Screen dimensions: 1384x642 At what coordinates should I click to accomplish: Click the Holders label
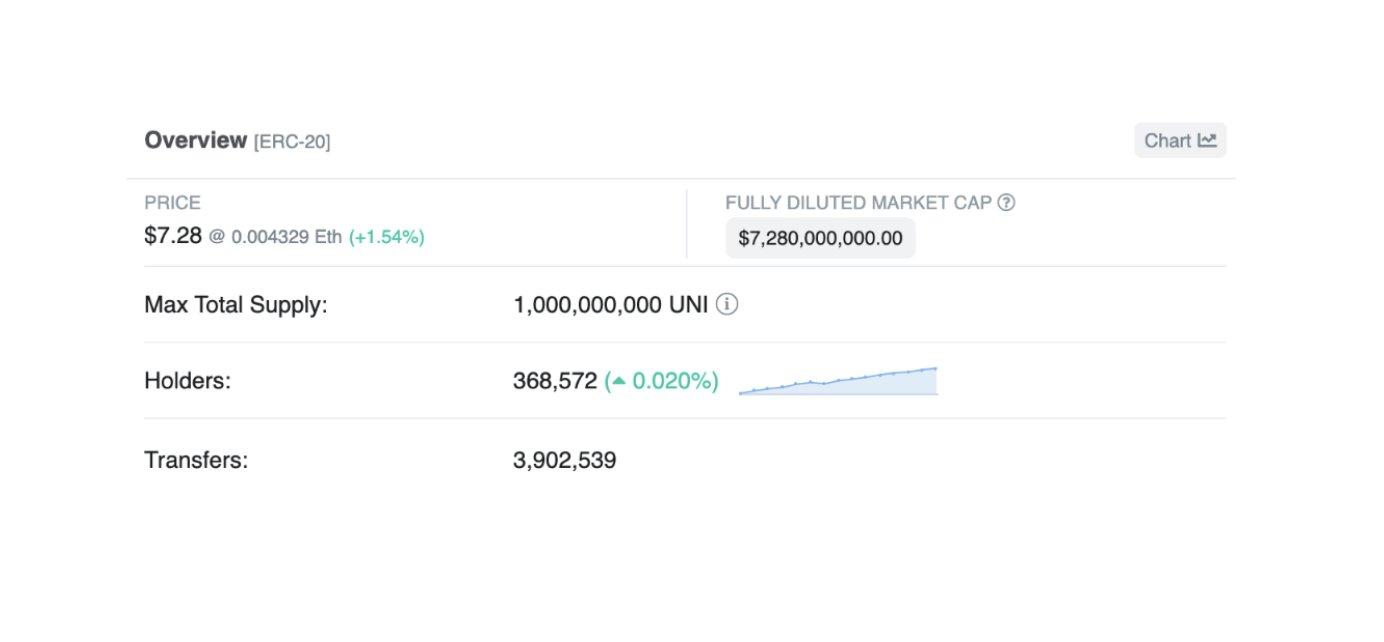pos(187,381)
